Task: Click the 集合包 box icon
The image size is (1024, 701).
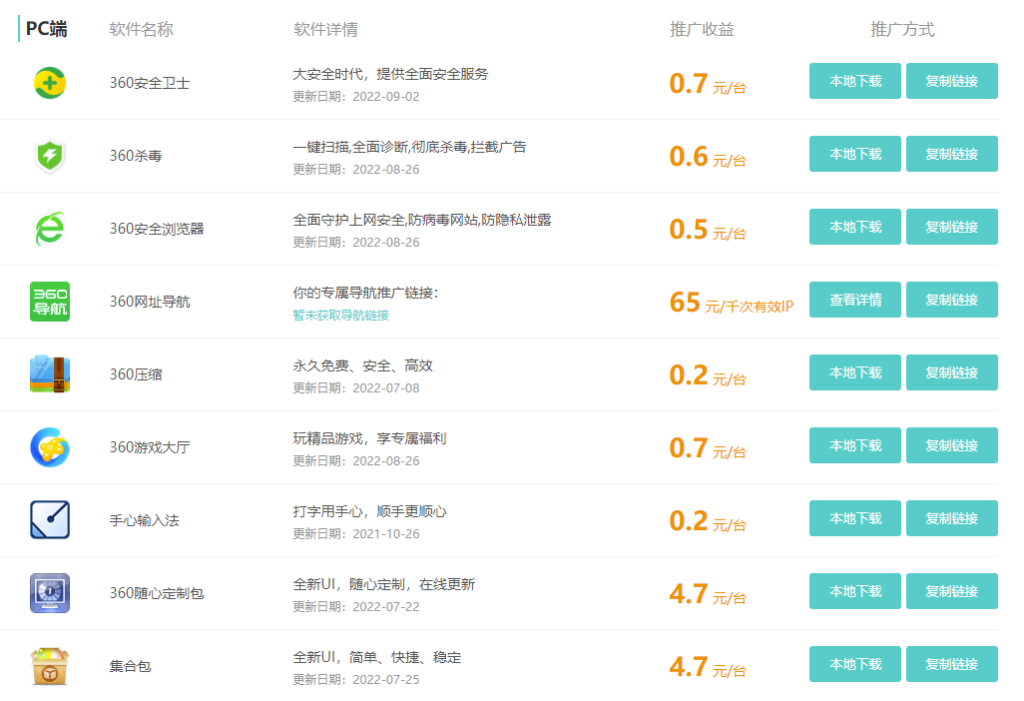Action: click(x=50, y=666)
